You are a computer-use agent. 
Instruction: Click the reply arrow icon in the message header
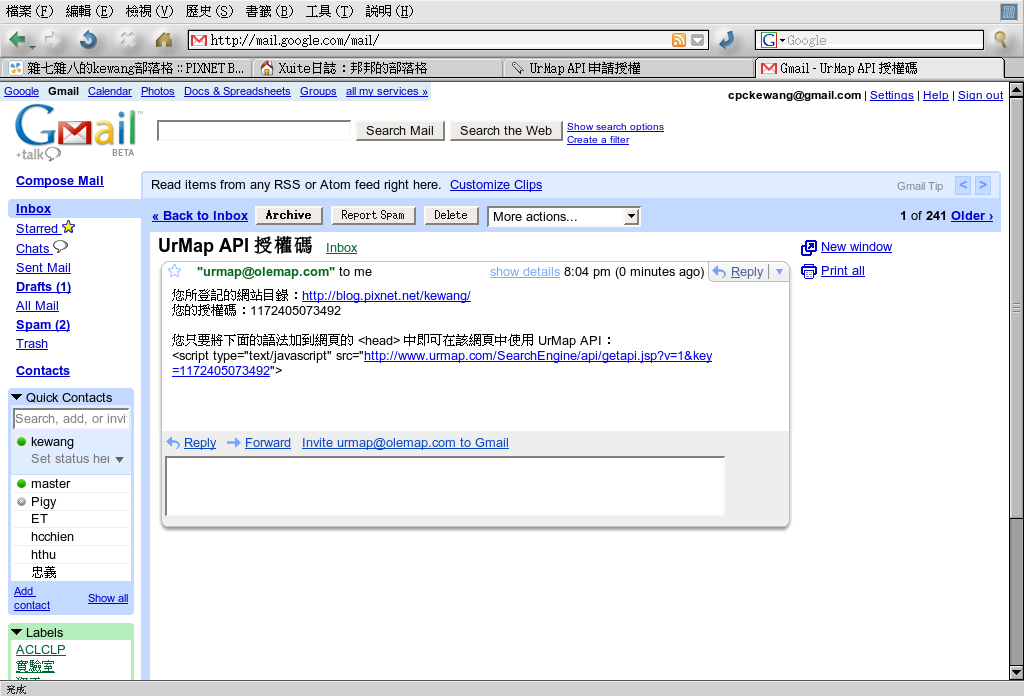(719, 272)
